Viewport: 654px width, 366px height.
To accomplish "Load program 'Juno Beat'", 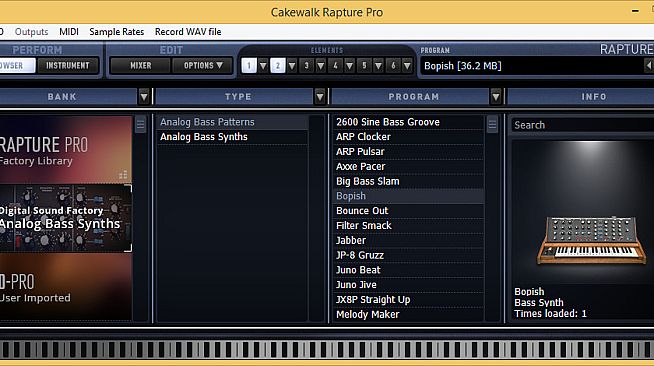I will coord(409,270).
